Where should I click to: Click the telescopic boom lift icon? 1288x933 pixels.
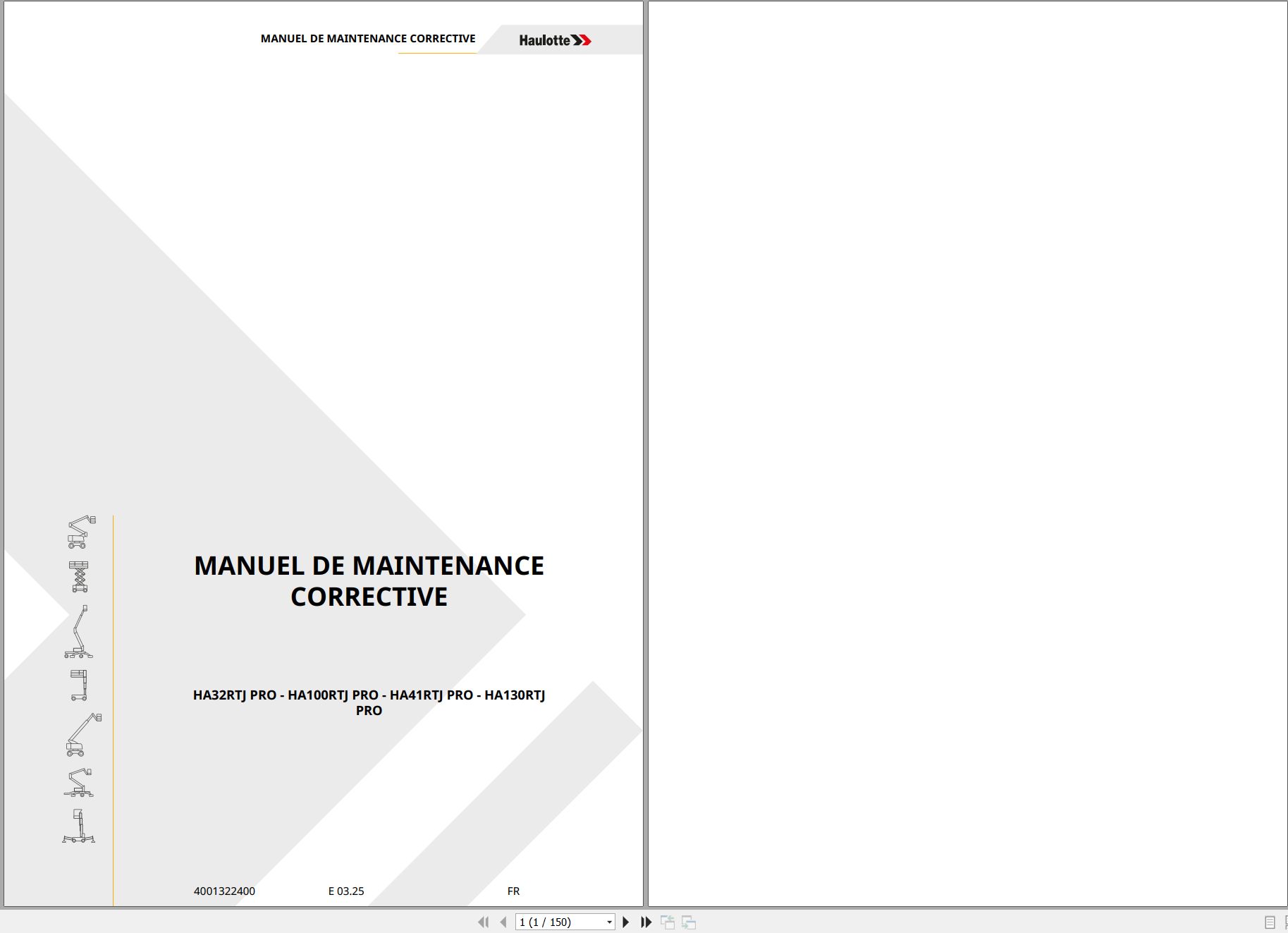pos(84,735)
